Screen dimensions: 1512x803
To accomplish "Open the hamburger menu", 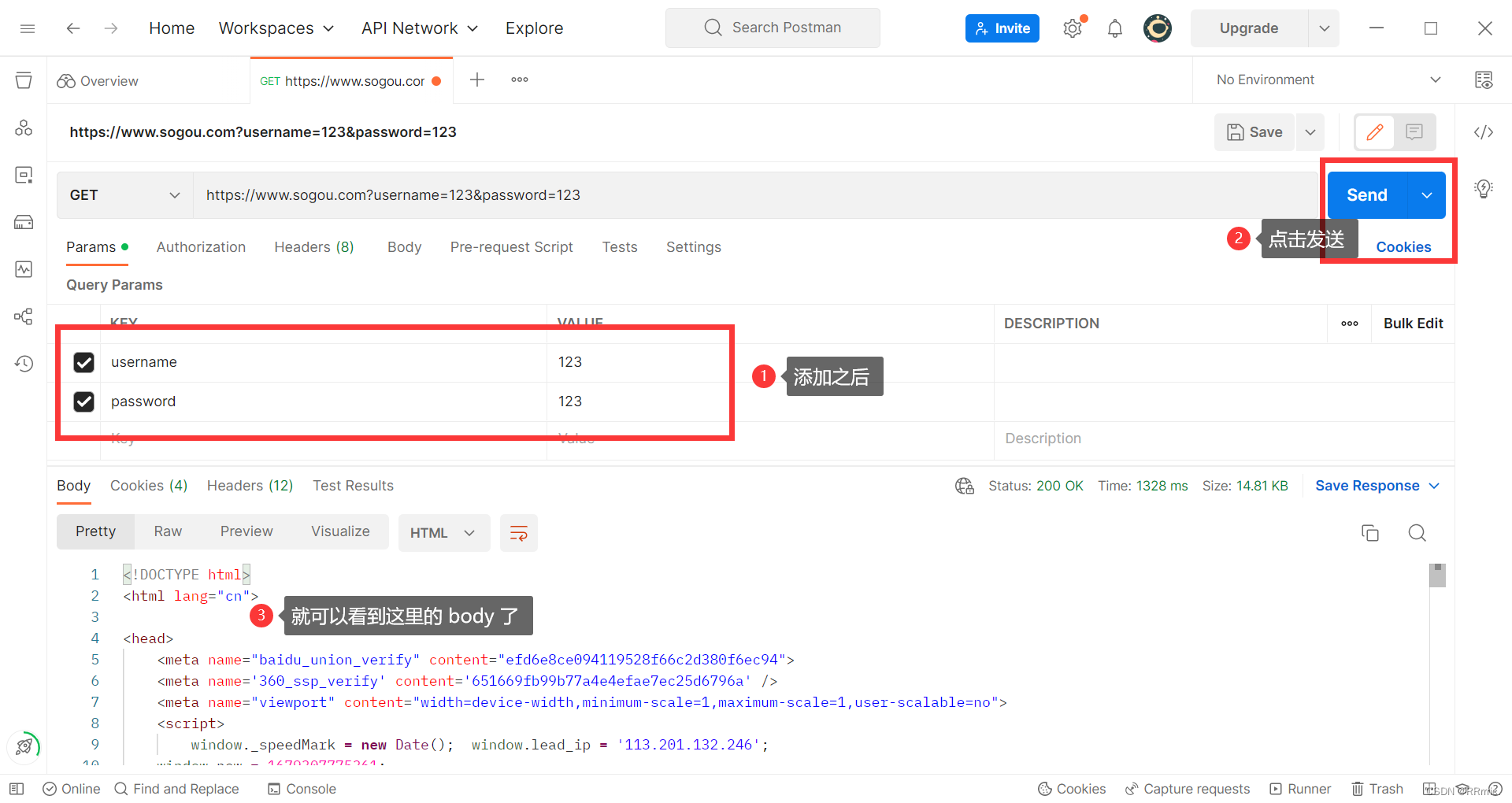I will pos(28,28).
